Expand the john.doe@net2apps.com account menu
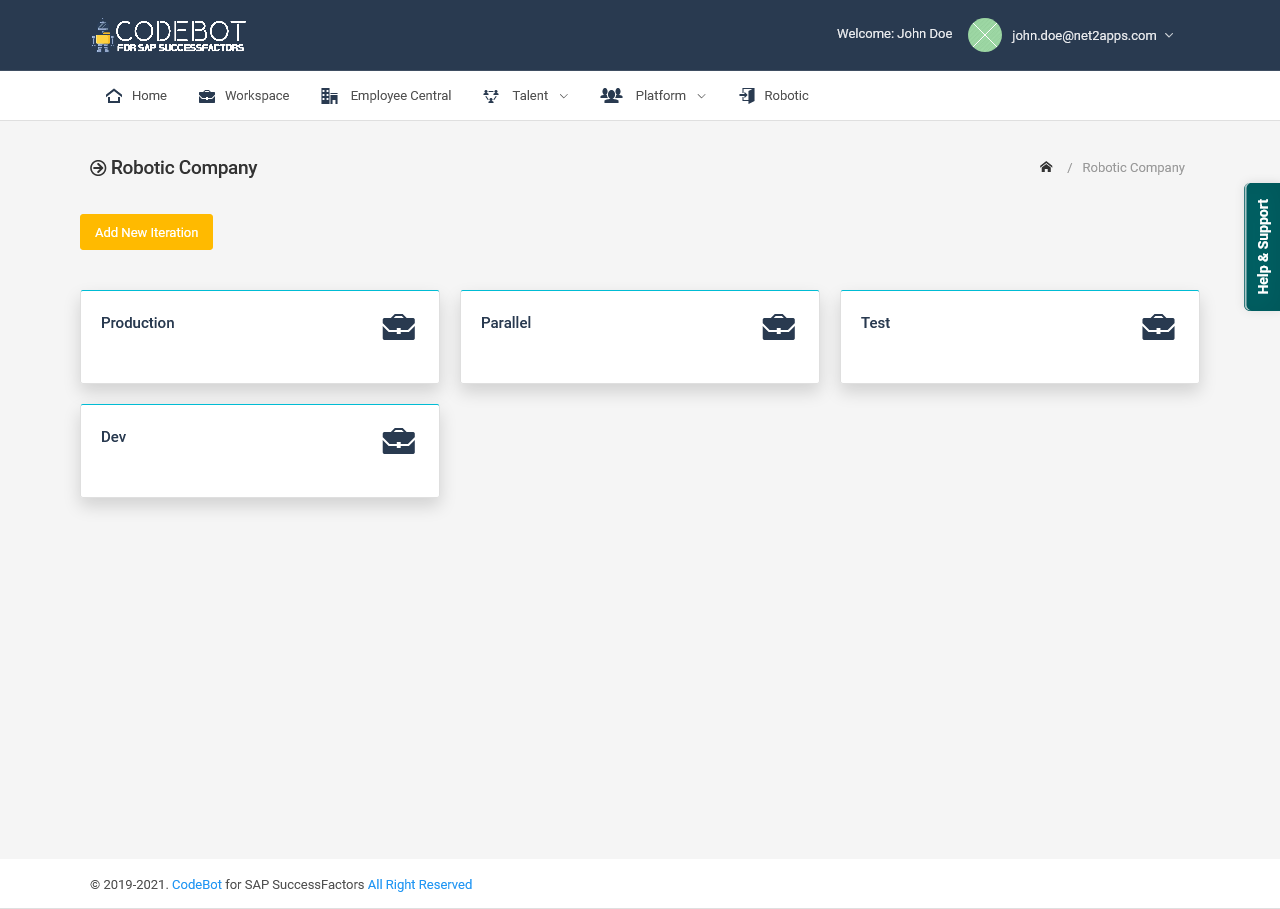 (1091, 35)
